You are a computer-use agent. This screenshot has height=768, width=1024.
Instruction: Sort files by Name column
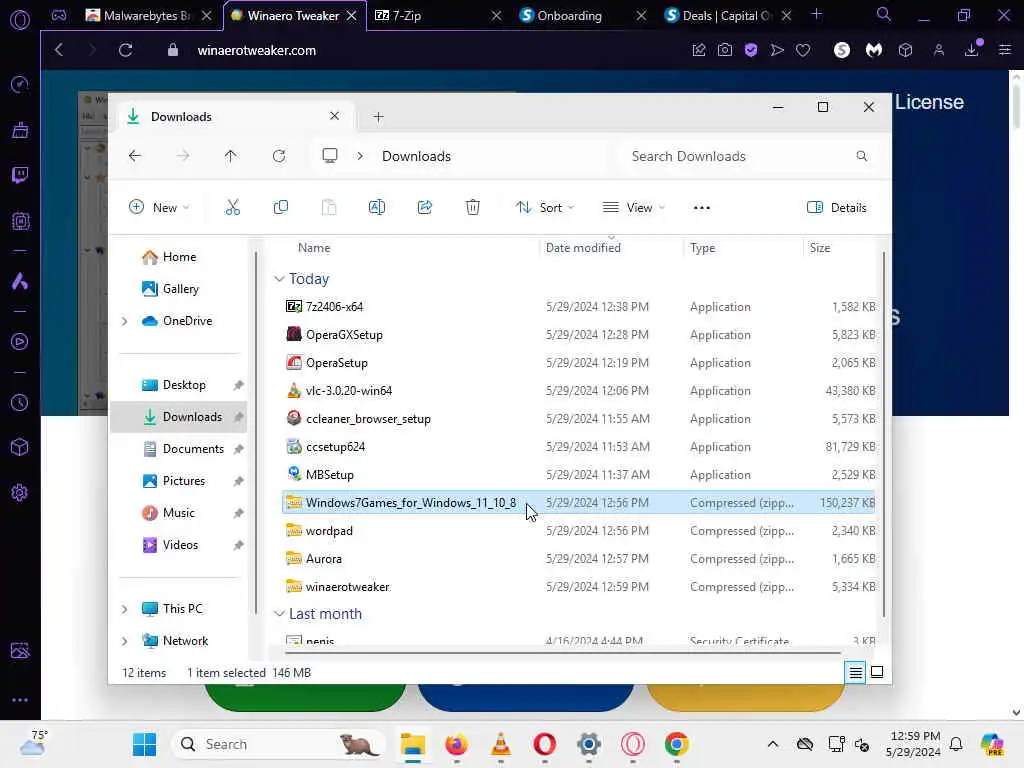(314, 248)
